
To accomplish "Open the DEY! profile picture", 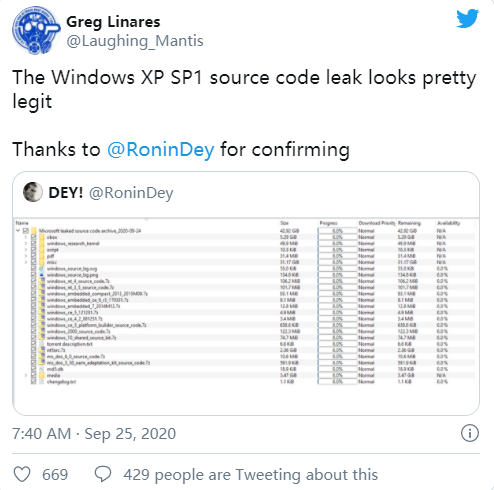I will coord(33,192).
